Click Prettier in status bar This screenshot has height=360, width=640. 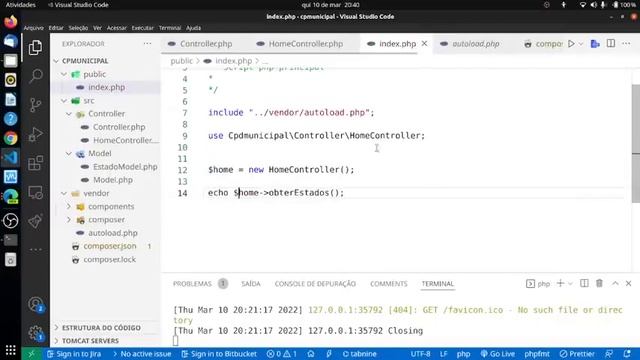[577, 354]
